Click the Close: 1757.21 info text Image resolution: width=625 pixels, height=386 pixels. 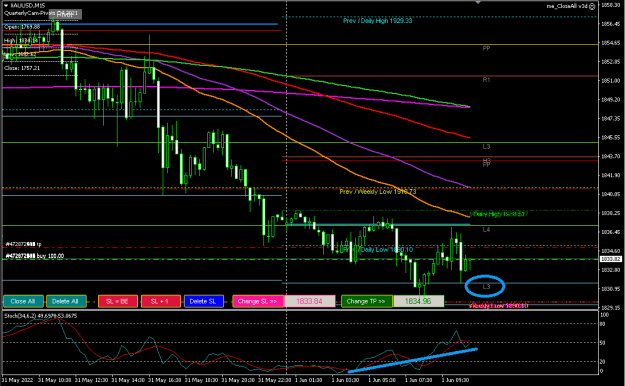[x=22, y=68]
